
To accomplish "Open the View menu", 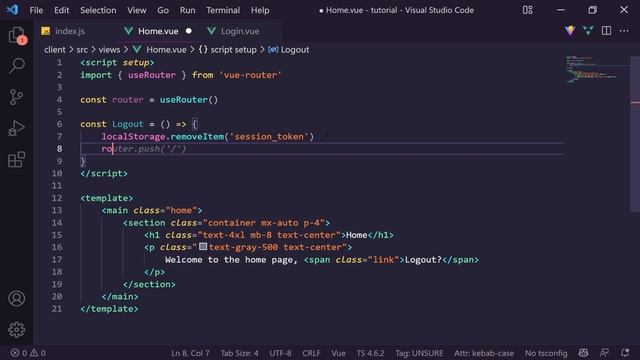I will [136, 10].
